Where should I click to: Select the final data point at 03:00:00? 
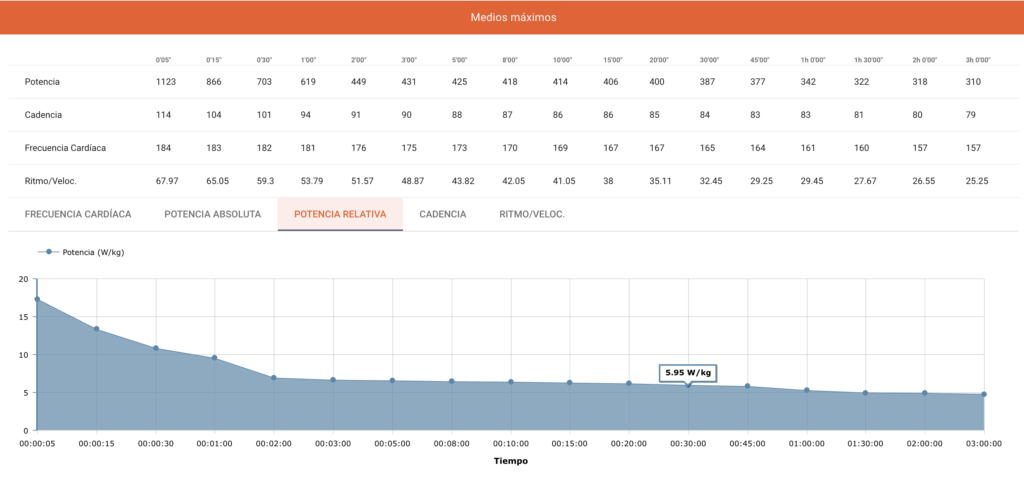[984, 394]
